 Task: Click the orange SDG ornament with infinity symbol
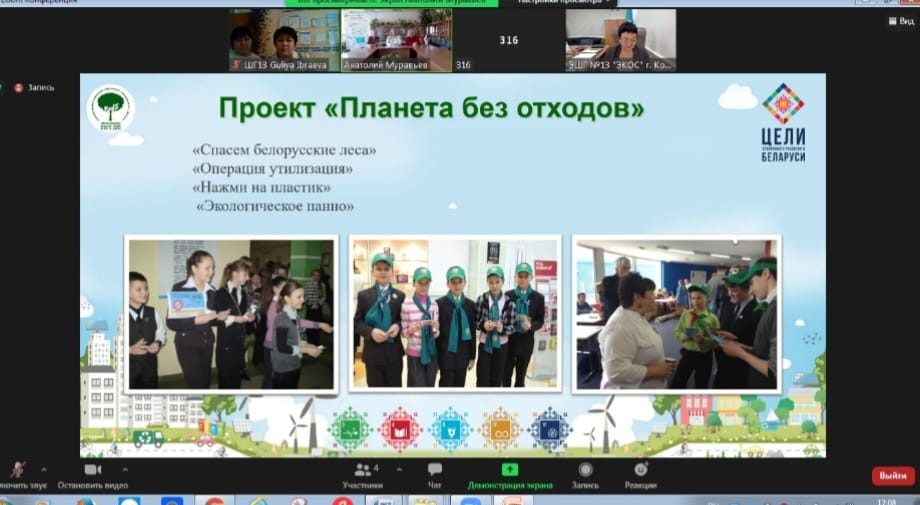(x=500, y=430)
